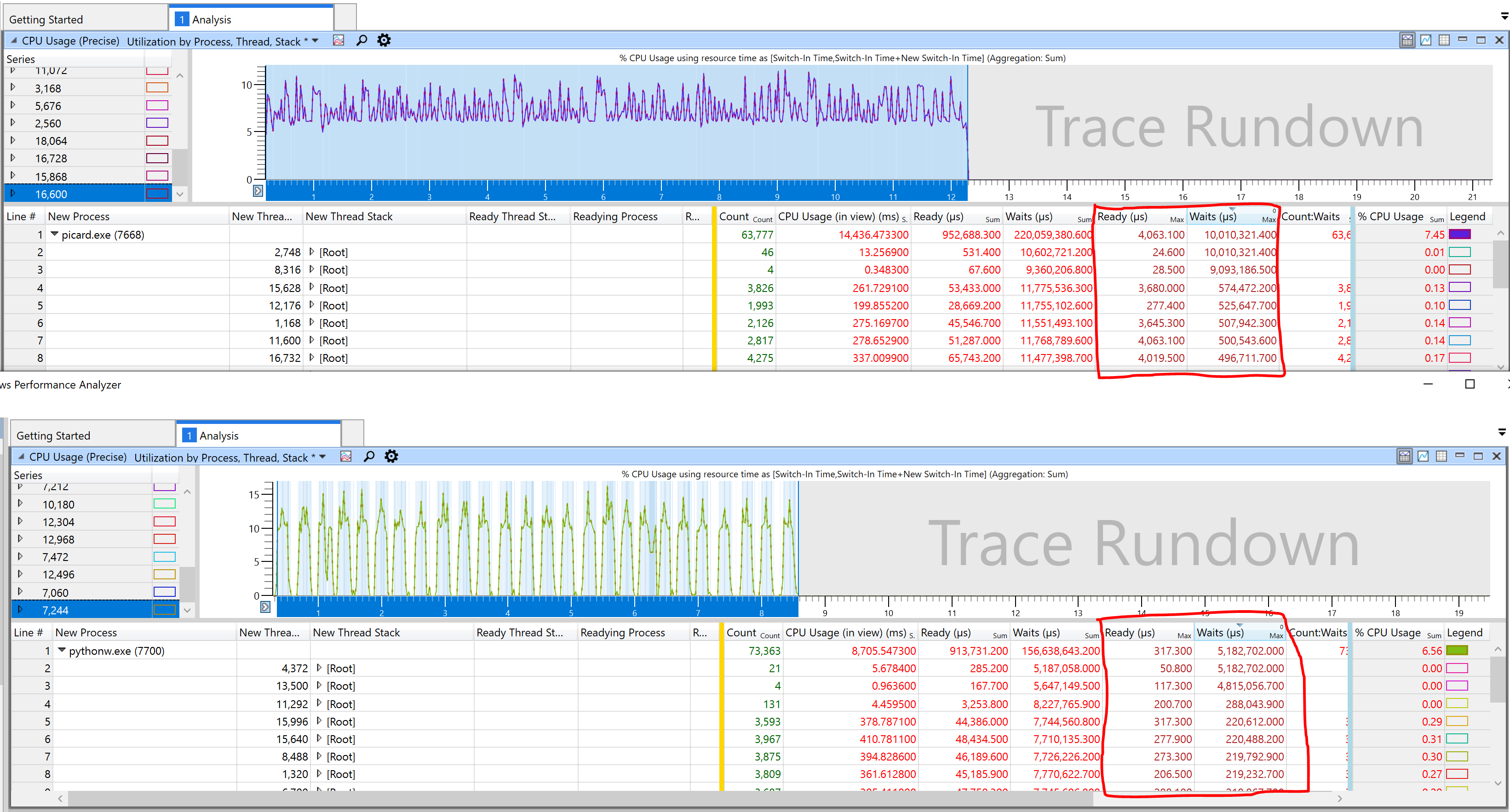The height and width of the screenshot is (812, 1510).
Task: Select graph only display in pythonw.exe window
Action: coord(1423,456)
